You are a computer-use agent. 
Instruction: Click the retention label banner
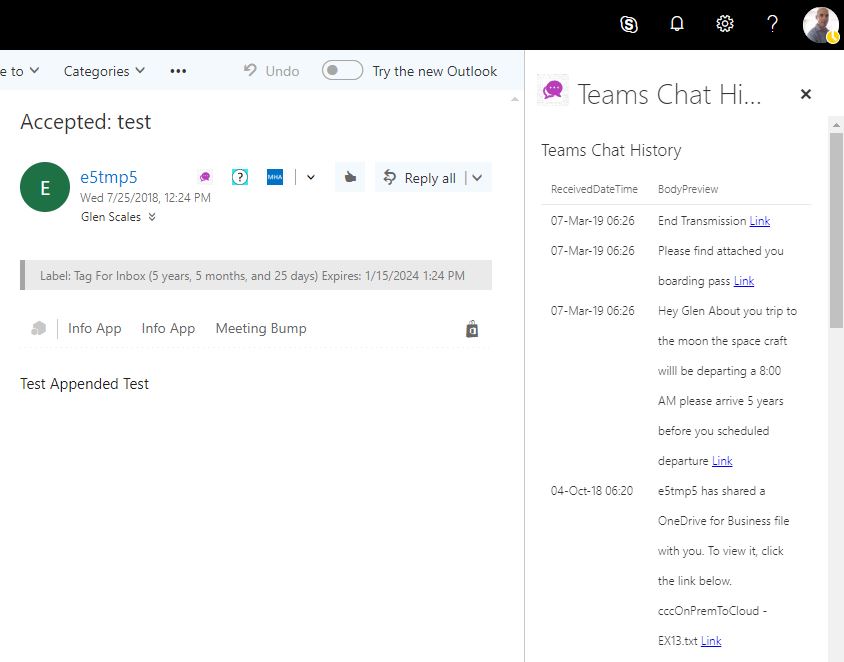(x=256, y=276)
